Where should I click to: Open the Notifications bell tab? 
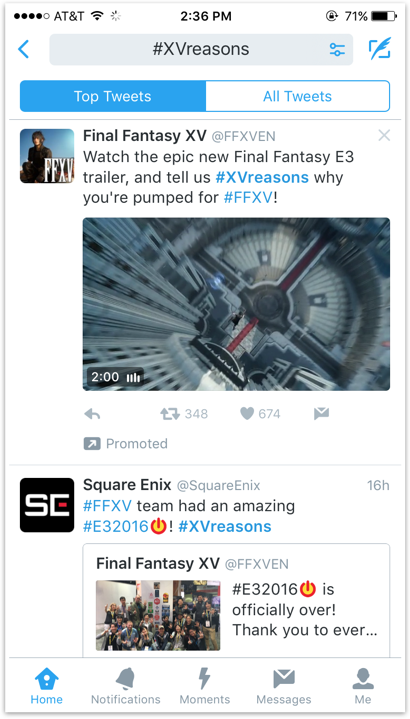[126, 686]
